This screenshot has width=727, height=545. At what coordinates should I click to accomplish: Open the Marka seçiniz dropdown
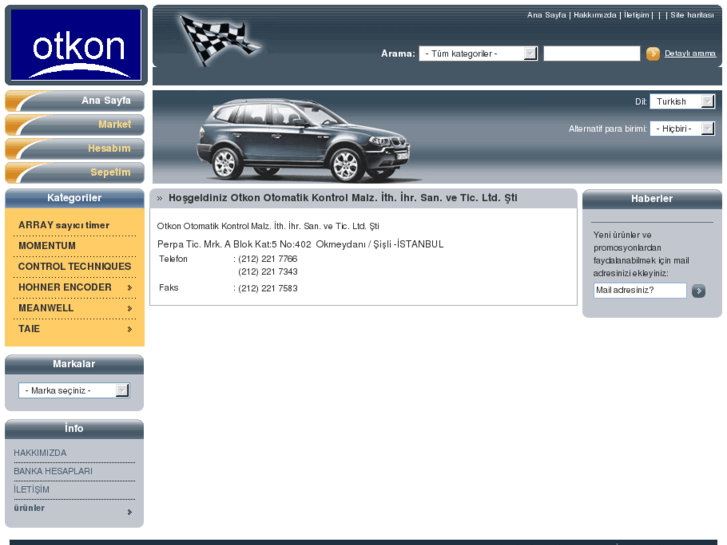coord(74,391)
